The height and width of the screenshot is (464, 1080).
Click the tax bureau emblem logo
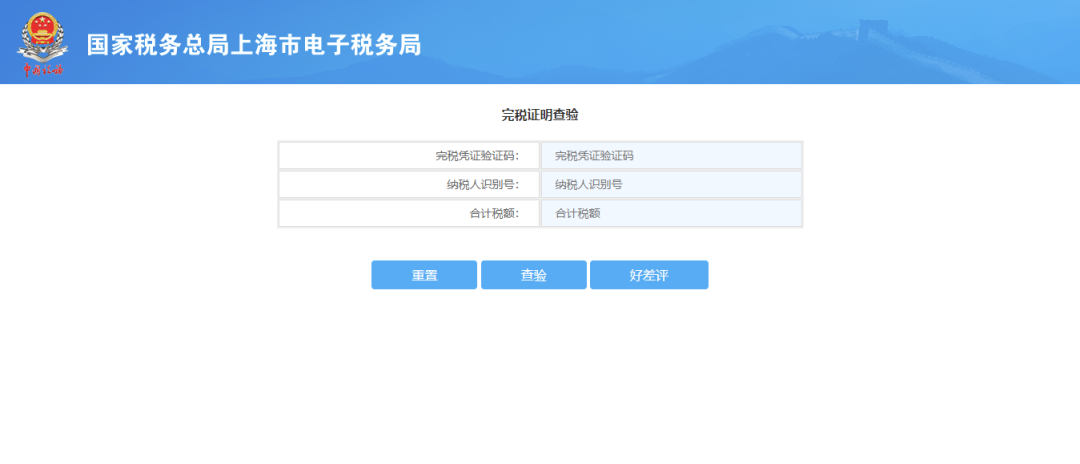[x=43, y=44]
